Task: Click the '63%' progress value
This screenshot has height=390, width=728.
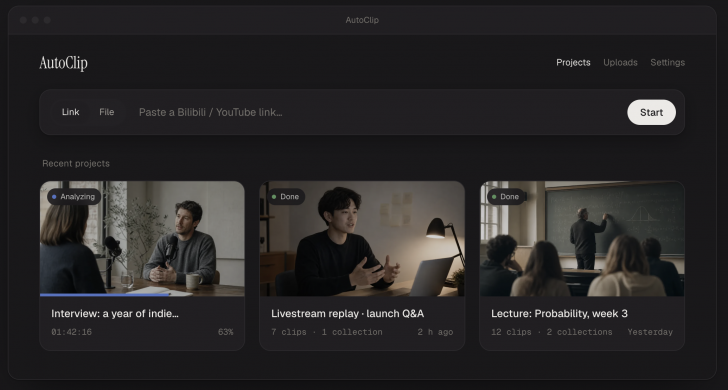Action: [226, 332]
